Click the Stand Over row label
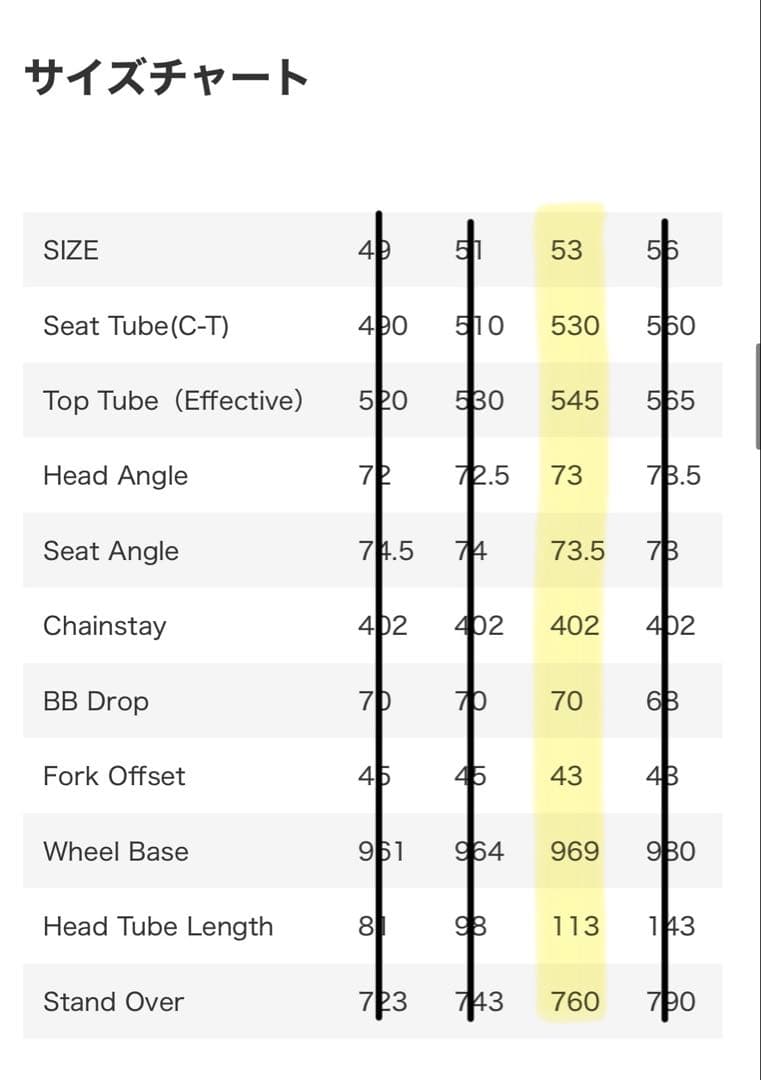Screen dimensions: 761x1080 tap(113, 1001)
